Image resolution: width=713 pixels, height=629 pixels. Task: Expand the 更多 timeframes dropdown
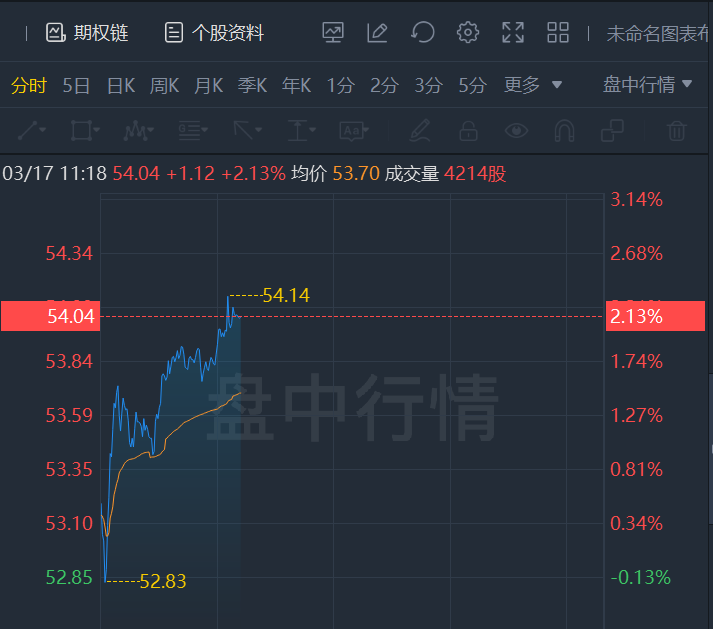[x=533, y=85]
